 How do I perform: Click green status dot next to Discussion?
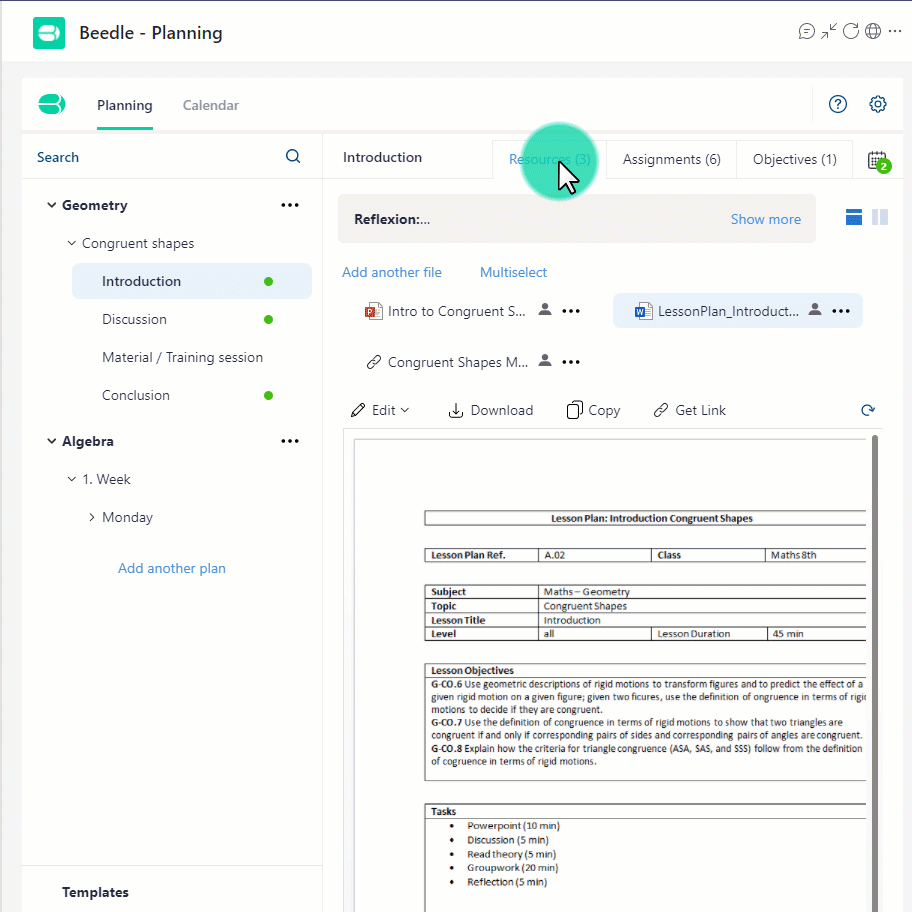(268, 319)
